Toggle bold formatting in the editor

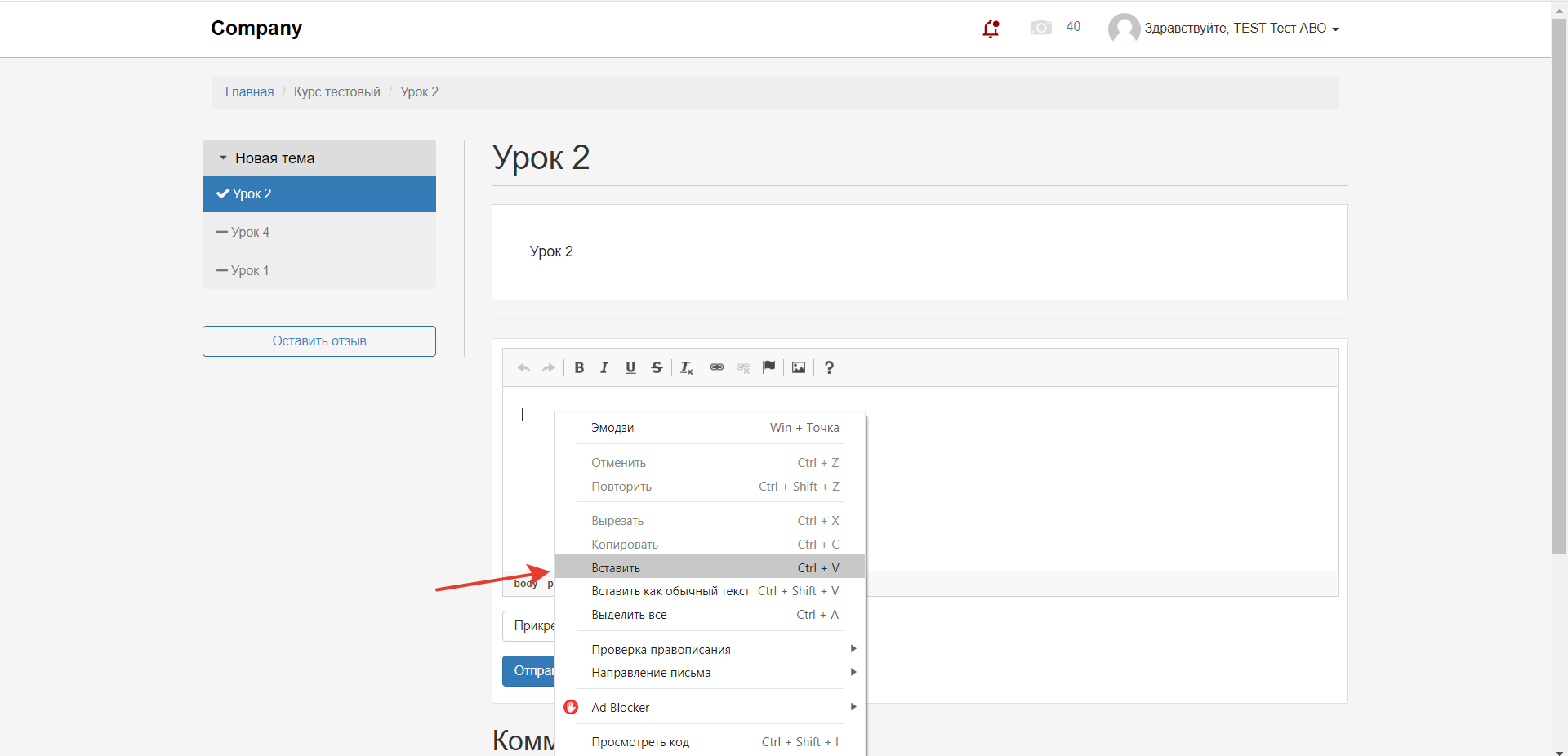click(579, 367)
